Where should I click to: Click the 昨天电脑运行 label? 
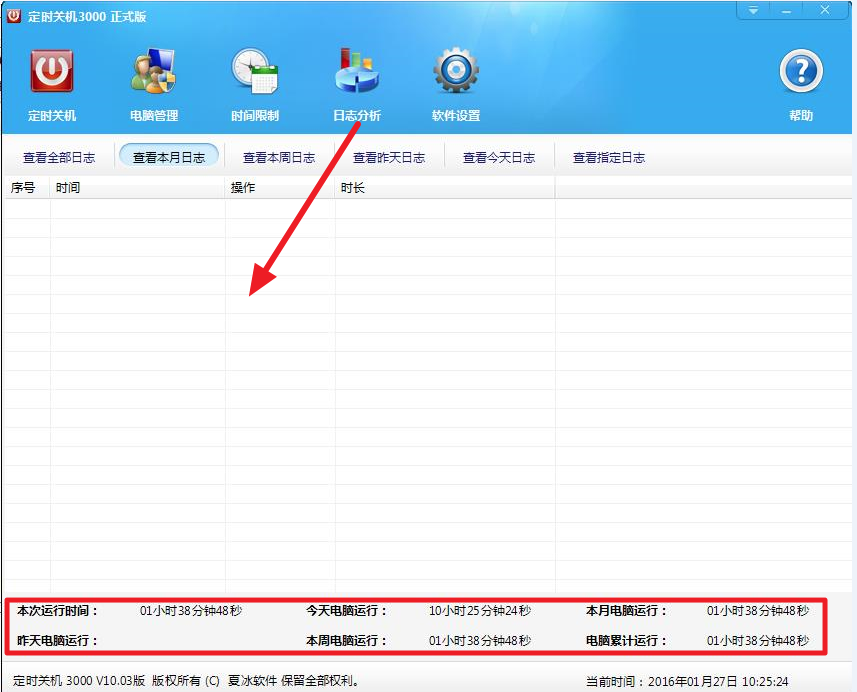click(57, 640)
